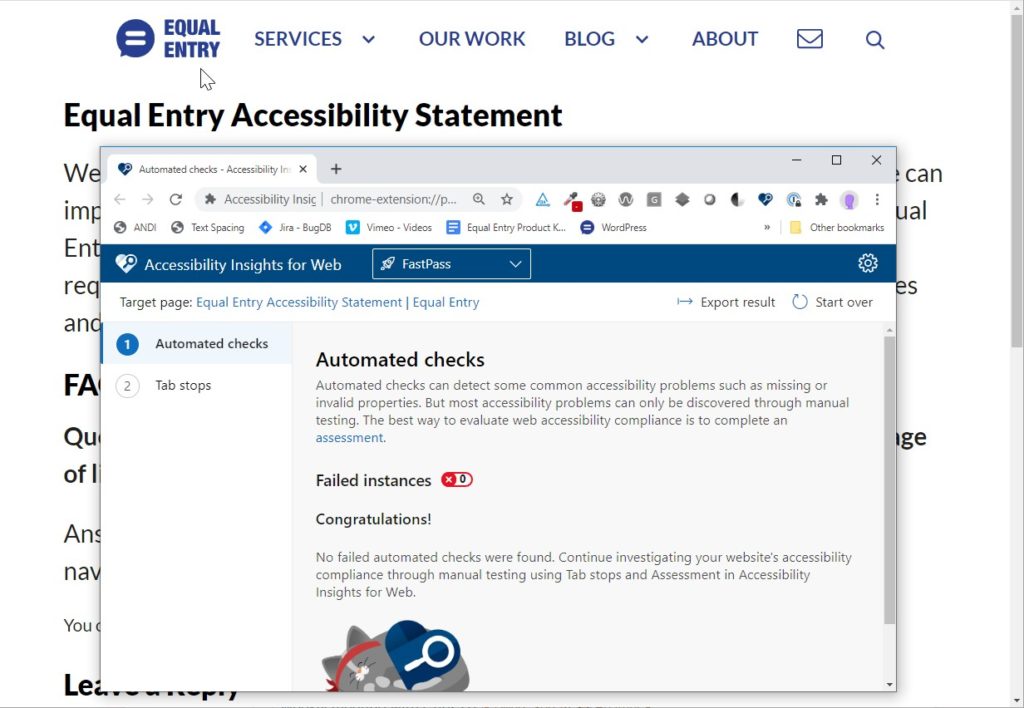Reload the page in Chrome
Image resolution: width=1024 pixels, height=708 pixels.
[x=176, y=199]
